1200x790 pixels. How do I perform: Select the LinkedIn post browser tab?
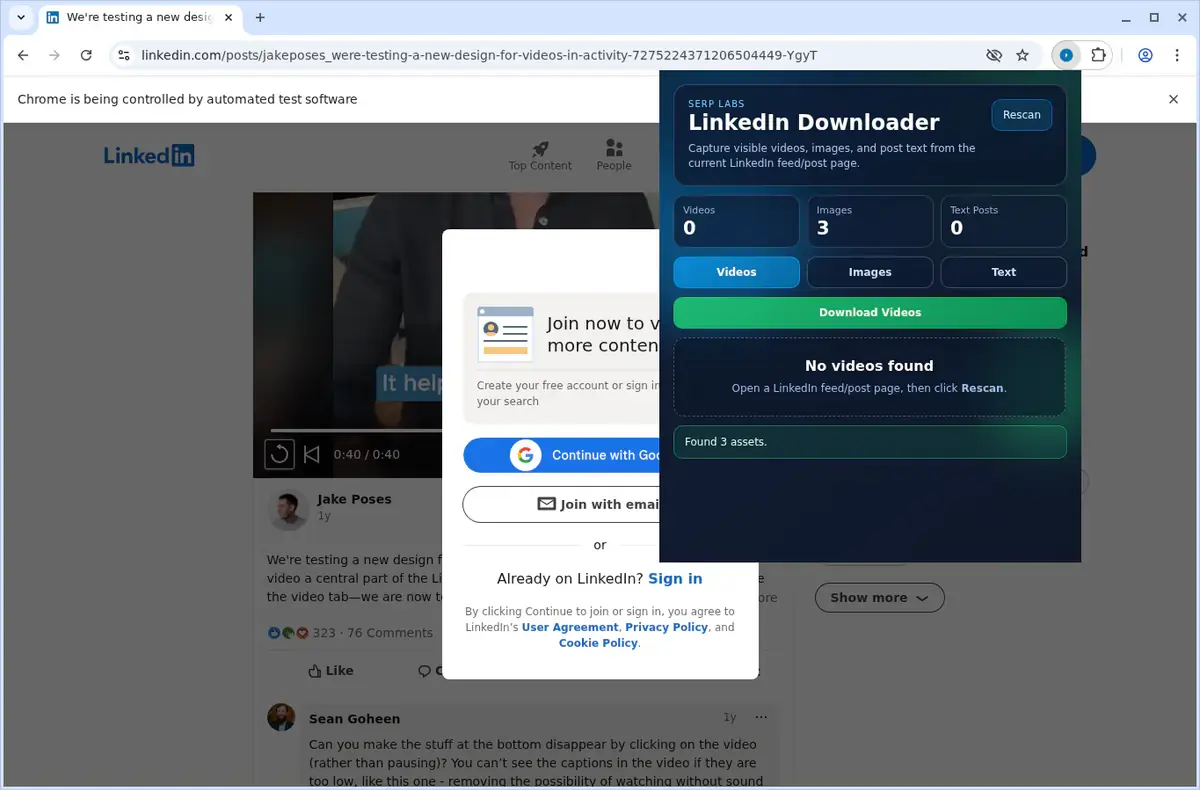click(x=140, y=17)
